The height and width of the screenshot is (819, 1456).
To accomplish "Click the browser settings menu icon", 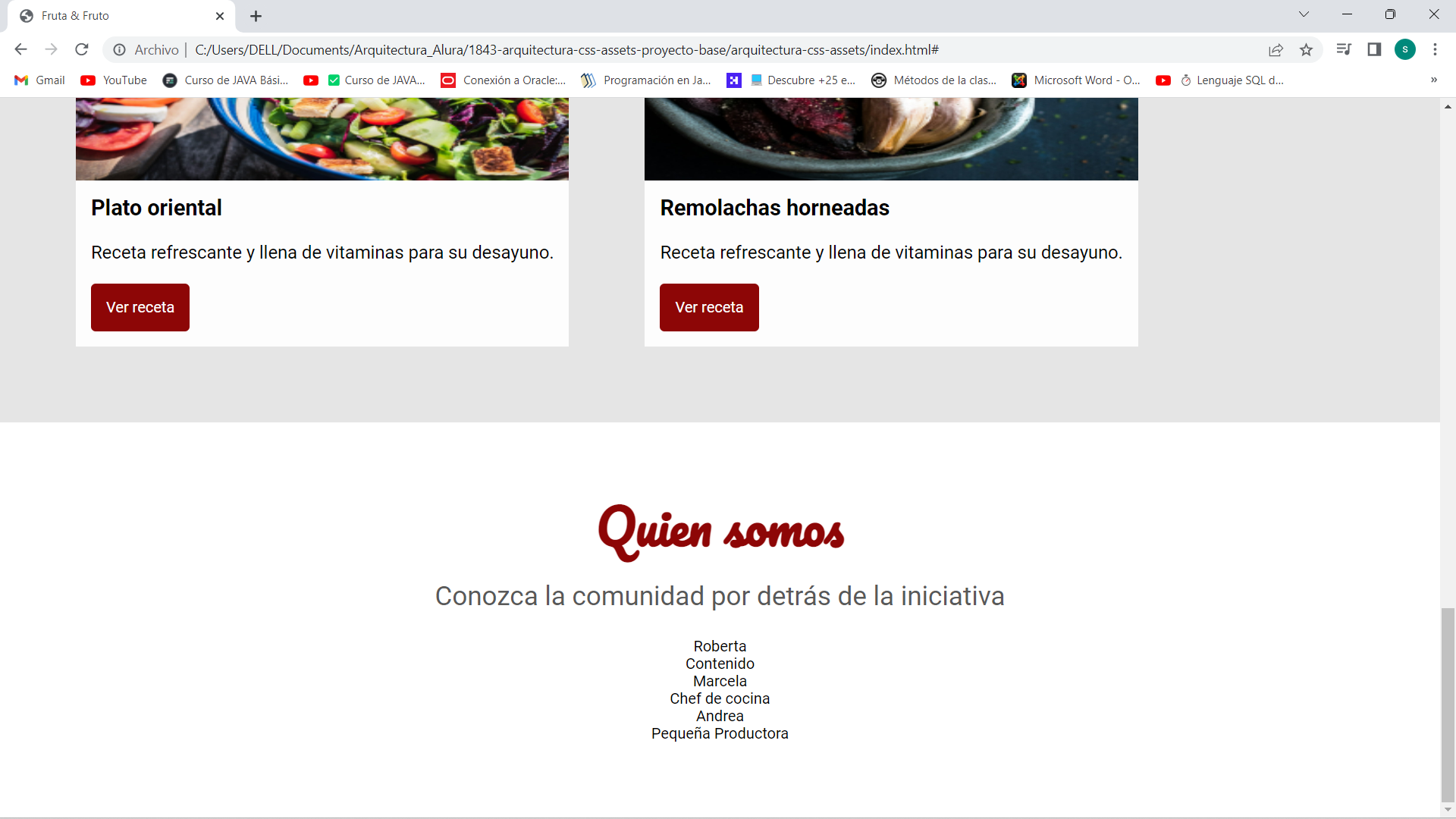I will pos(1435,50).
